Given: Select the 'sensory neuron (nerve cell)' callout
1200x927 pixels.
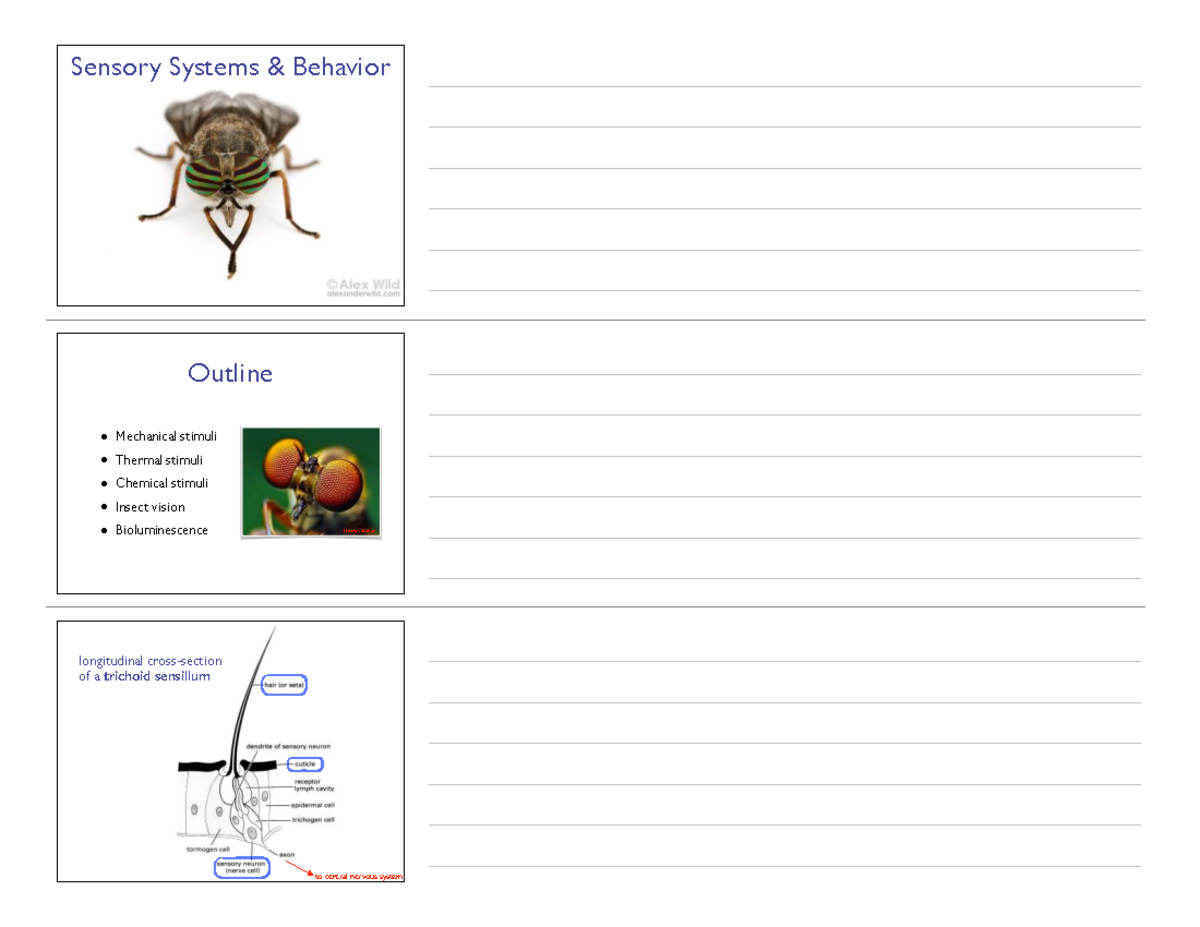Looking at the screenshot, I should 242,867.
